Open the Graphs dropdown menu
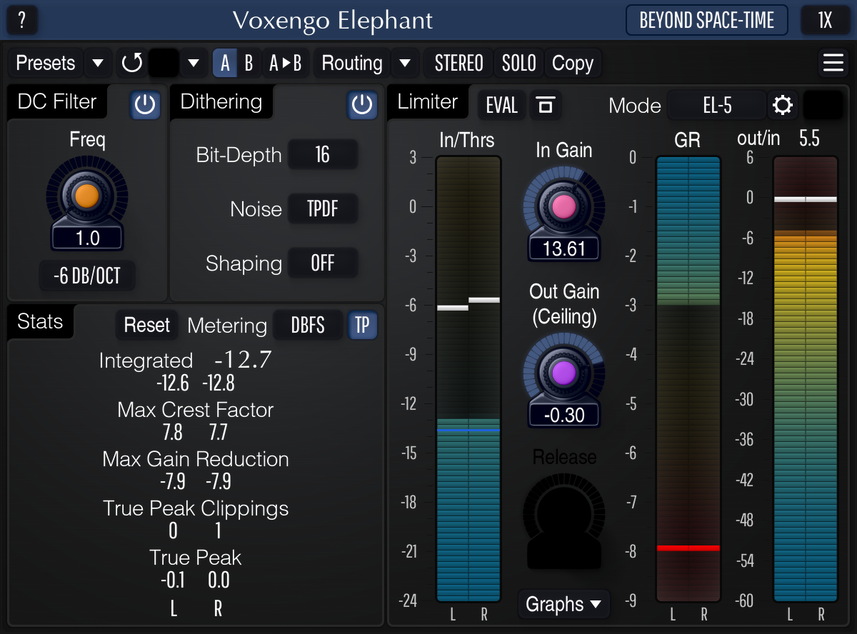857x634 pixels. pos(564,604)
